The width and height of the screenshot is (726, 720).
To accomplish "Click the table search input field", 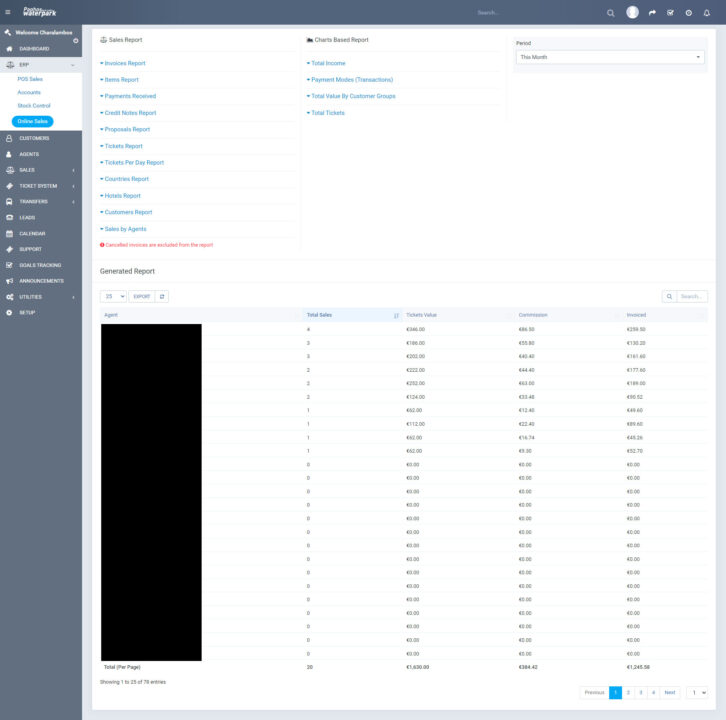I will [x=691, y=296].
